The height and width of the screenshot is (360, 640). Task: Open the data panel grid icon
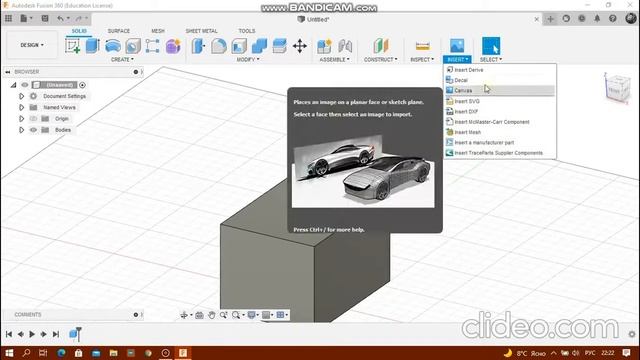[8, 18]
